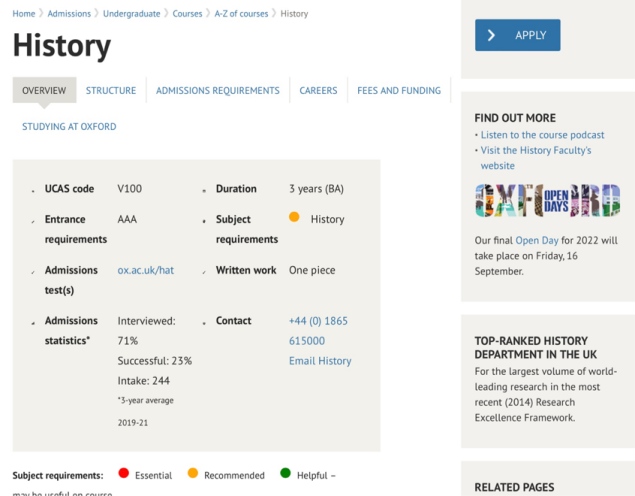Click the orange Recommended dot next to History
The height and width of the screenshot is (496, 635).
[294, 217]
